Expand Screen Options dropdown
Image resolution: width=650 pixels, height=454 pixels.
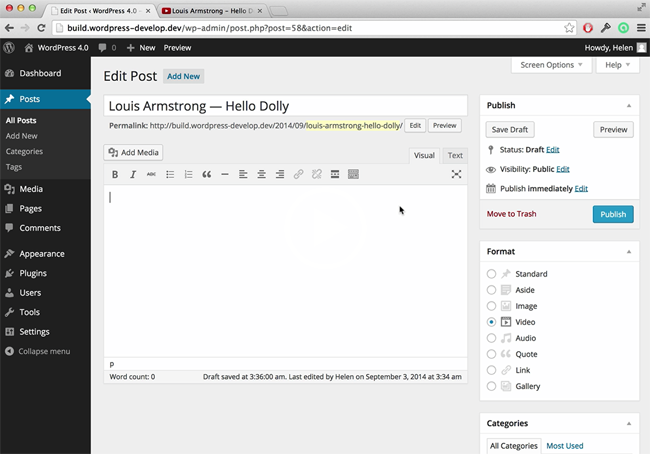coord(551,65)
